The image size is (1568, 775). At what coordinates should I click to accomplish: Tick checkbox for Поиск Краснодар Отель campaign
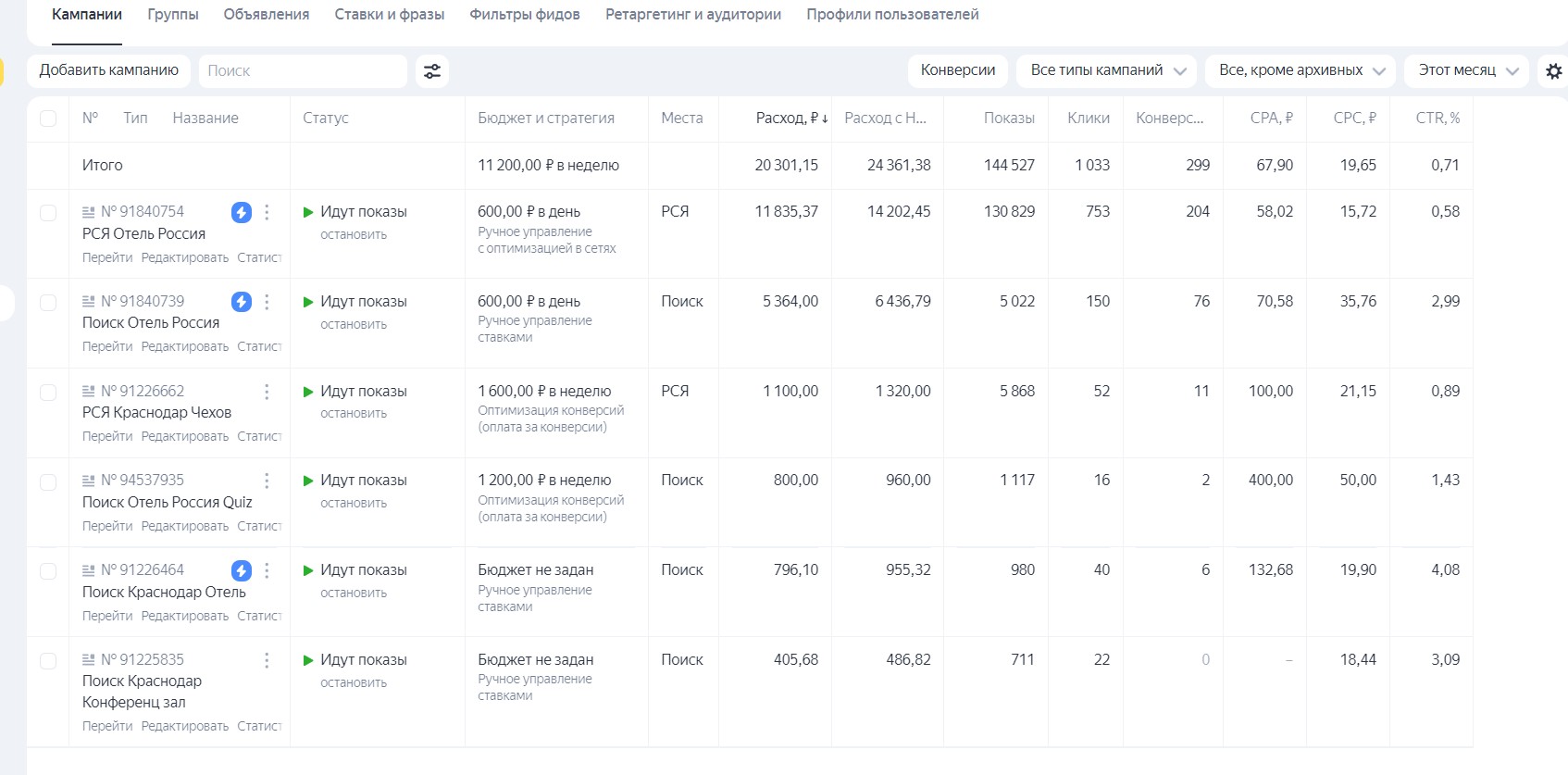point(48,571)
